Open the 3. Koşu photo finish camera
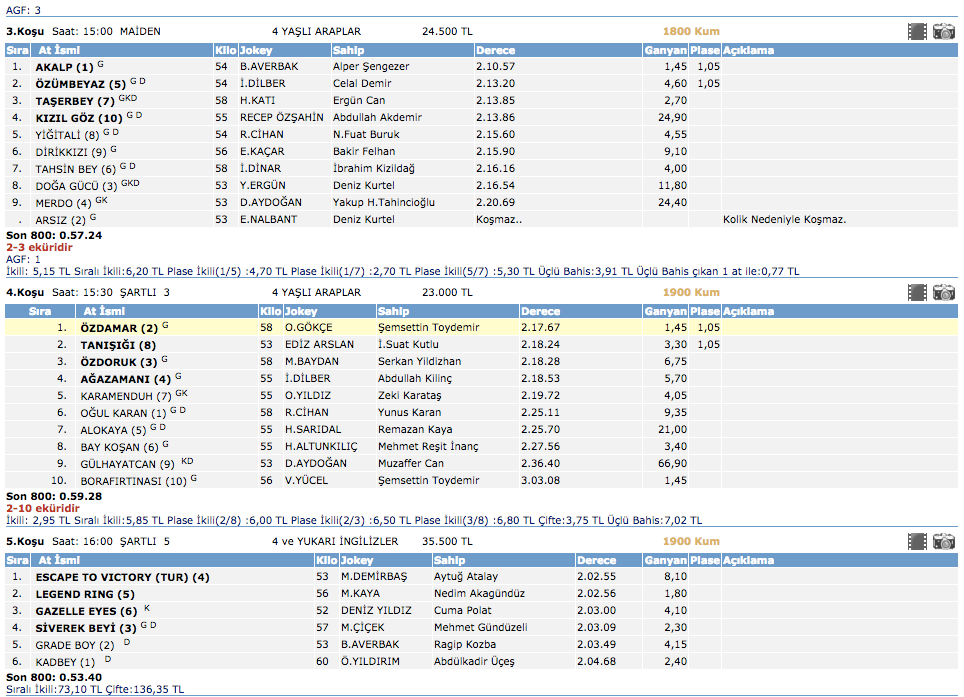Screen dimensions: 964x697 point(943,32)
